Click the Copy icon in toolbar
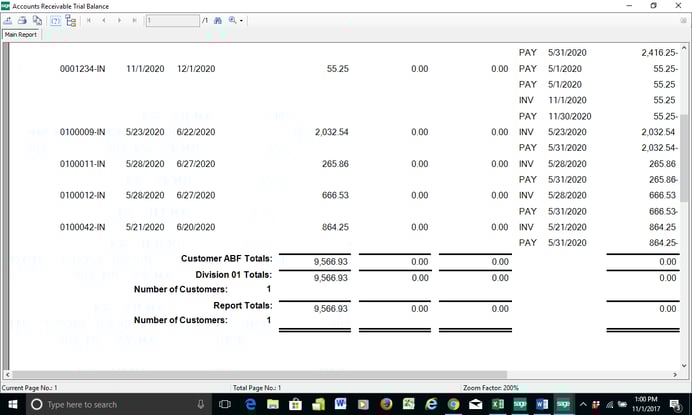The width and height of the screenshot is (692, 415). (35, 20)
